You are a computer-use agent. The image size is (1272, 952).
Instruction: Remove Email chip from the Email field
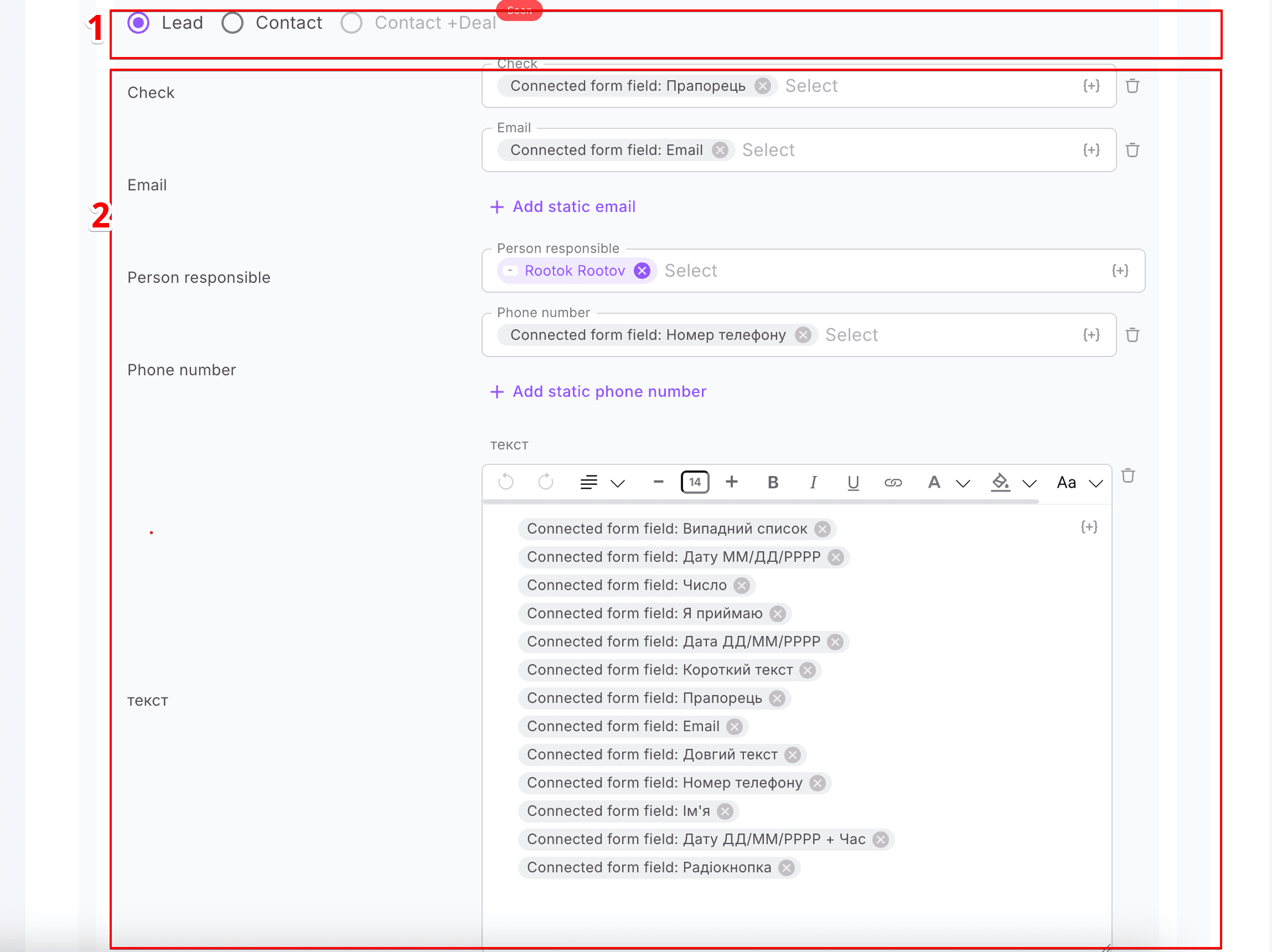click(x=720, y=150)
